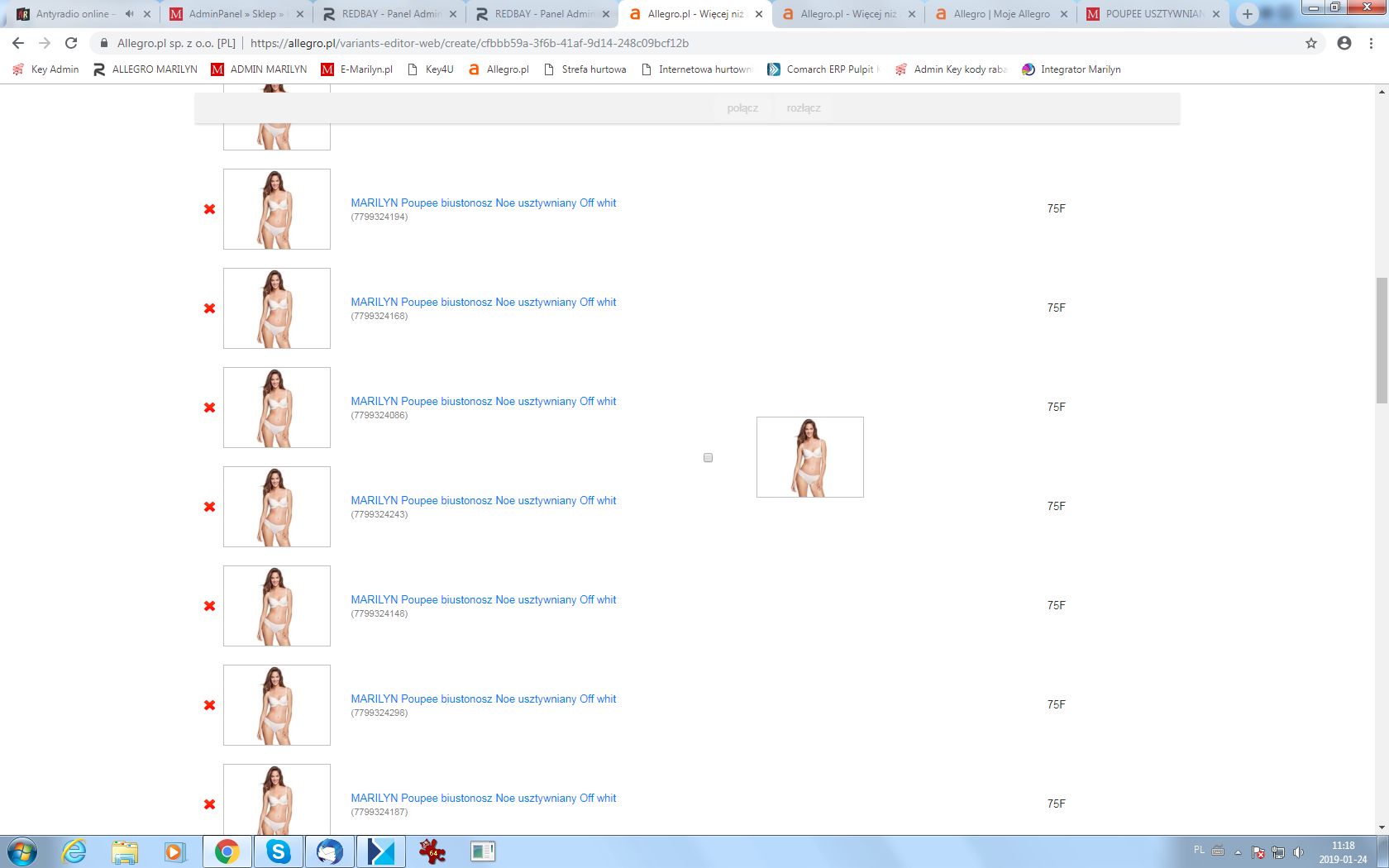The width and height of the screenshot is (1389, 868).
Task: Remove offer 7799324194 with red X
Action: (209, 209)
